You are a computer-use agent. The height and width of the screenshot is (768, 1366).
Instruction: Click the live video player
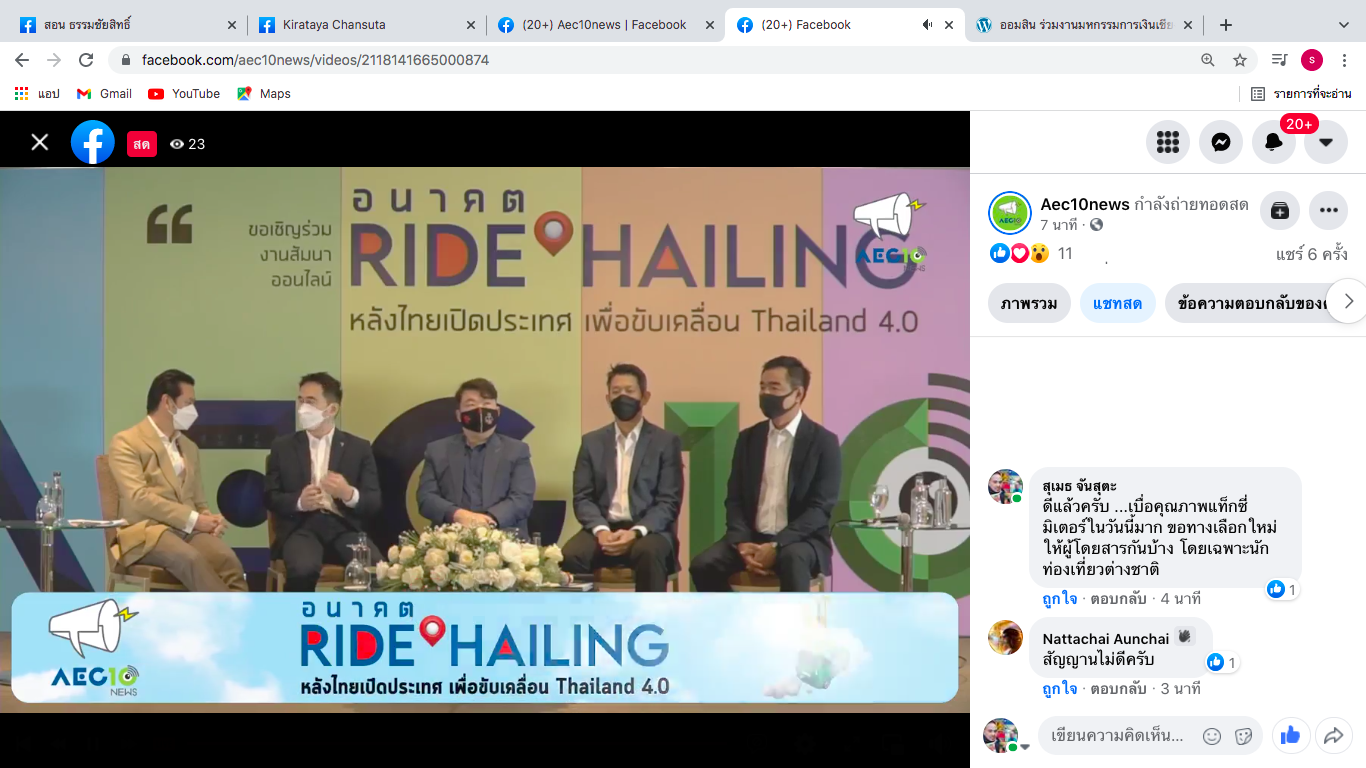[x=485, y=440]
